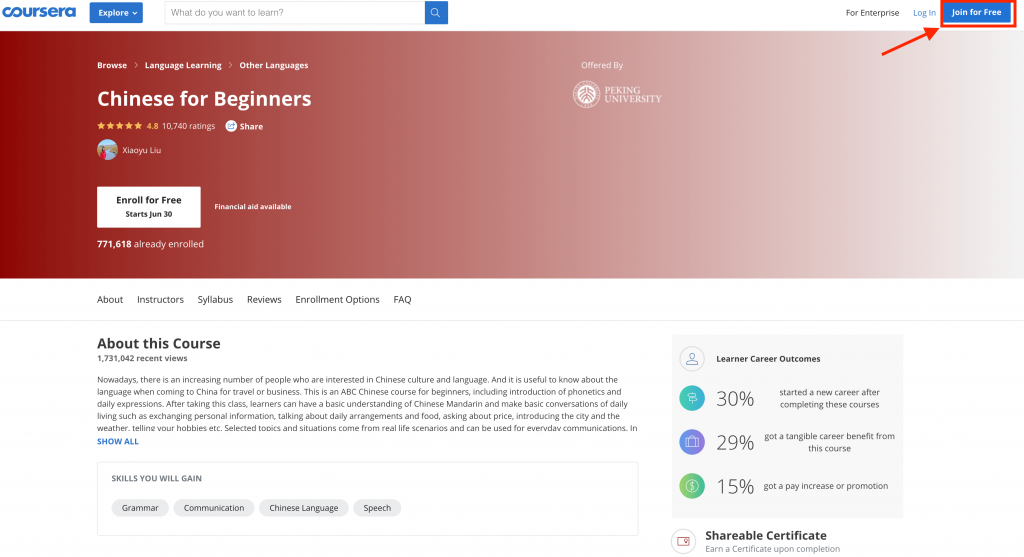1024x557 pixels.
Task: Switch to the About tab
Action: click(110, 300)
